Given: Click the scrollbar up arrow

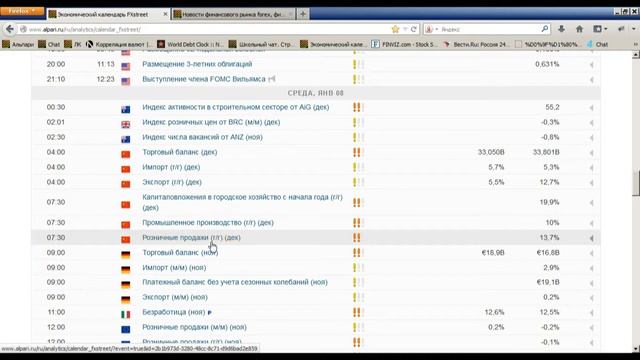Looking at the screenshot, I should click(636, 54).
